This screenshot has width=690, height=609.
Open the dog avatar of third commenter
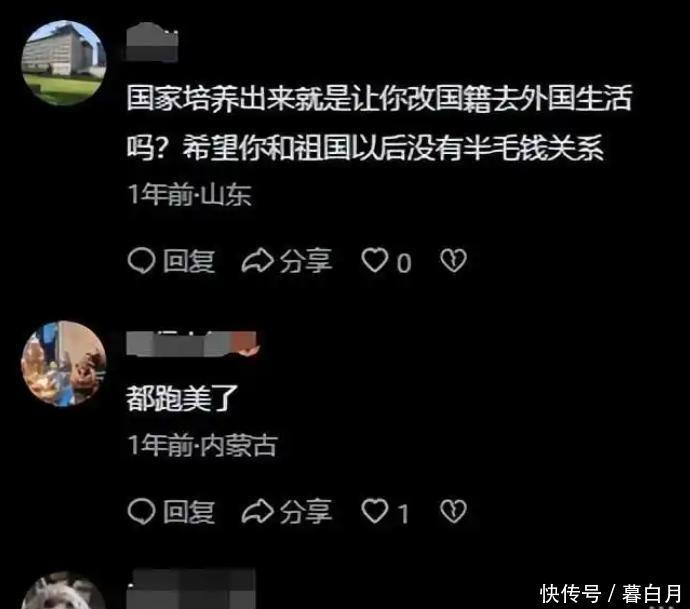click(x=64, y=591)
